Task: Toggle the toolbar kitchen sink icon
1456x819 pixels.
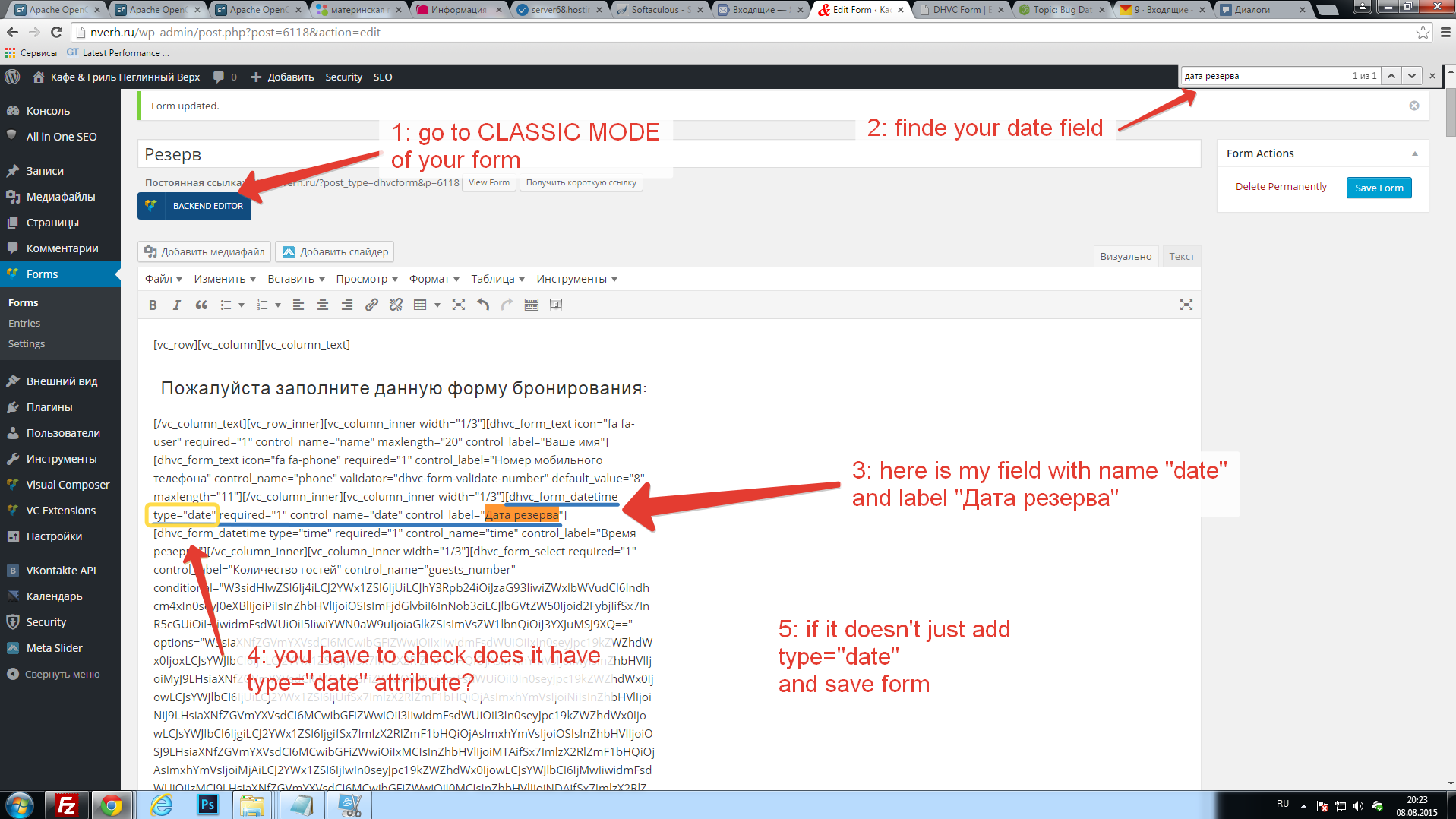Action: tap(532, 305)
